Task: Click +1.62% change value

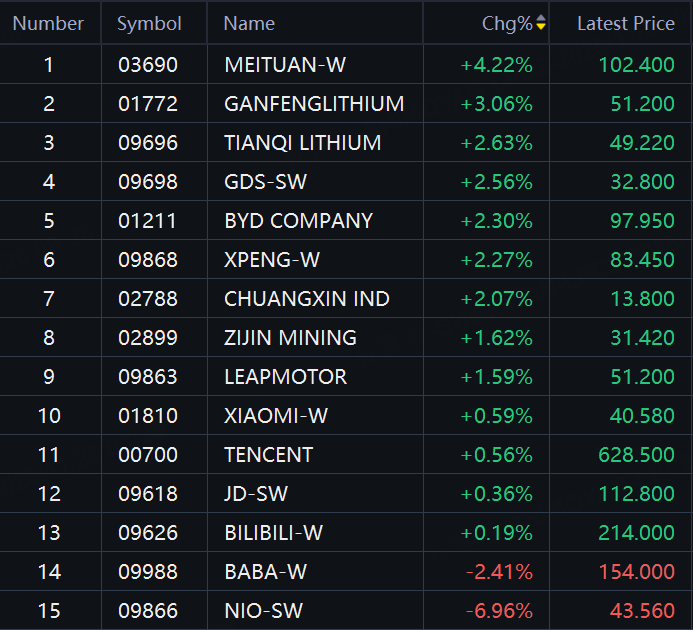Action: (496, 338)
